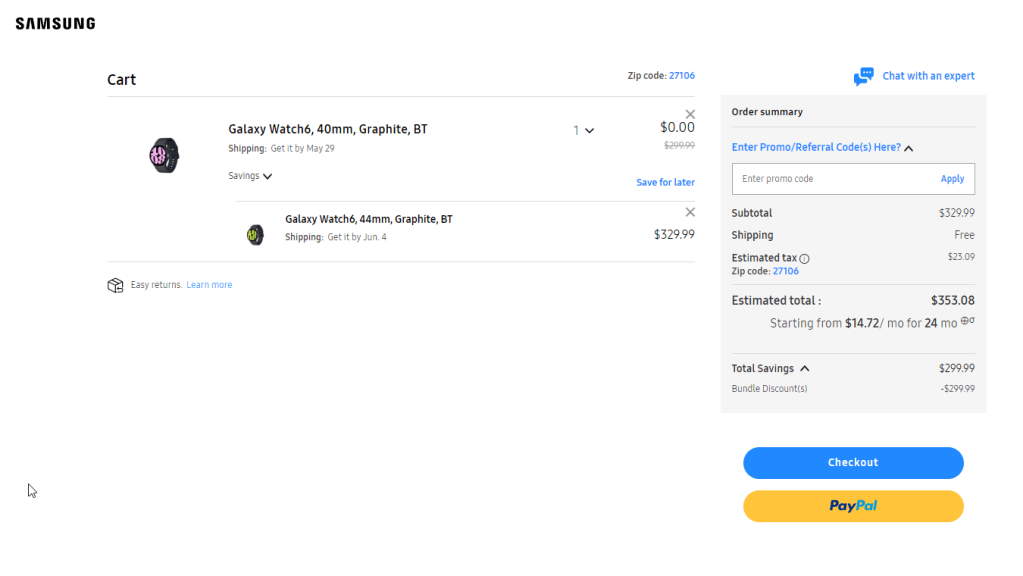The image size is (1023, 576).
Task: Click the Samsung logo
Action: coord(55,23)
